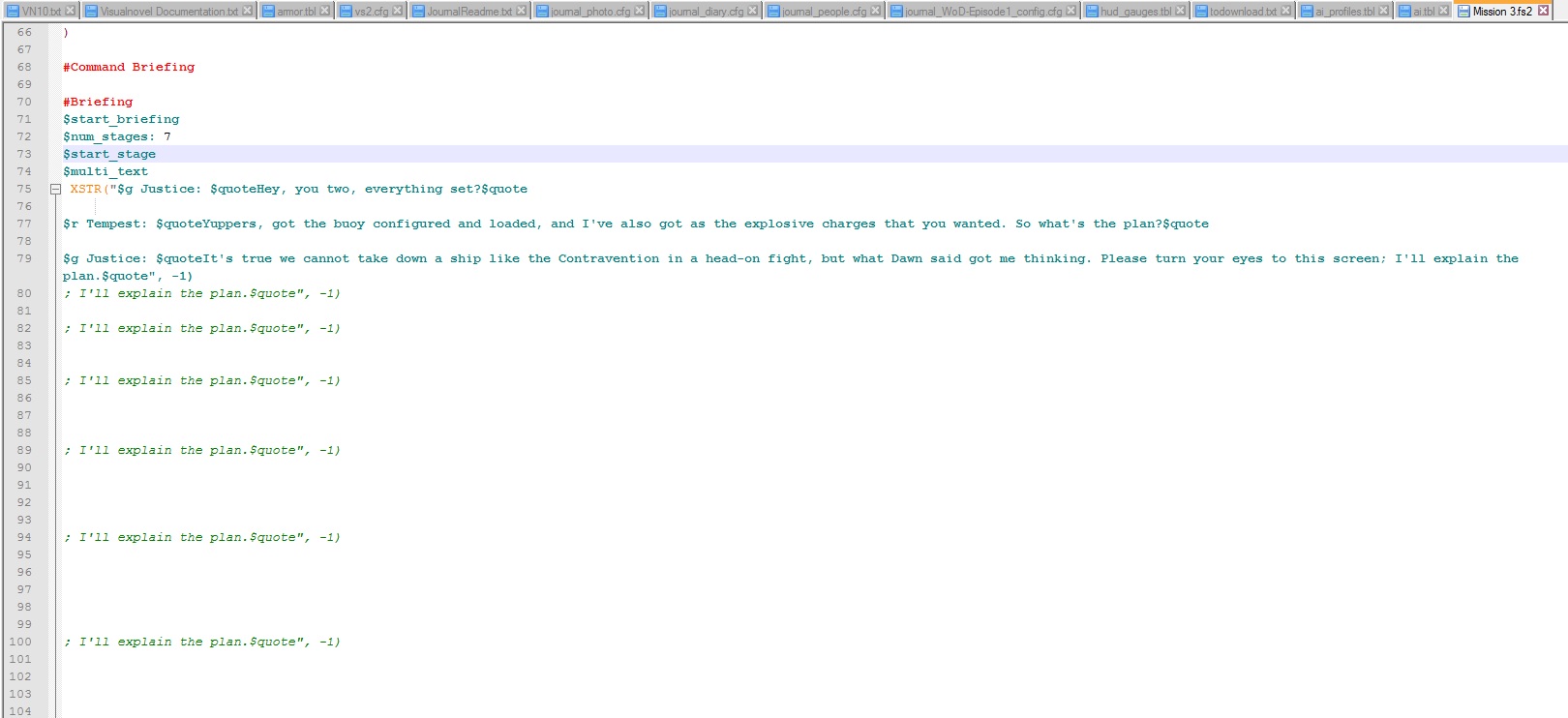Select the ai_profiles.tbl tab
The image size is (1568, 718).
pyautogui.click(x=1344, y=11)
